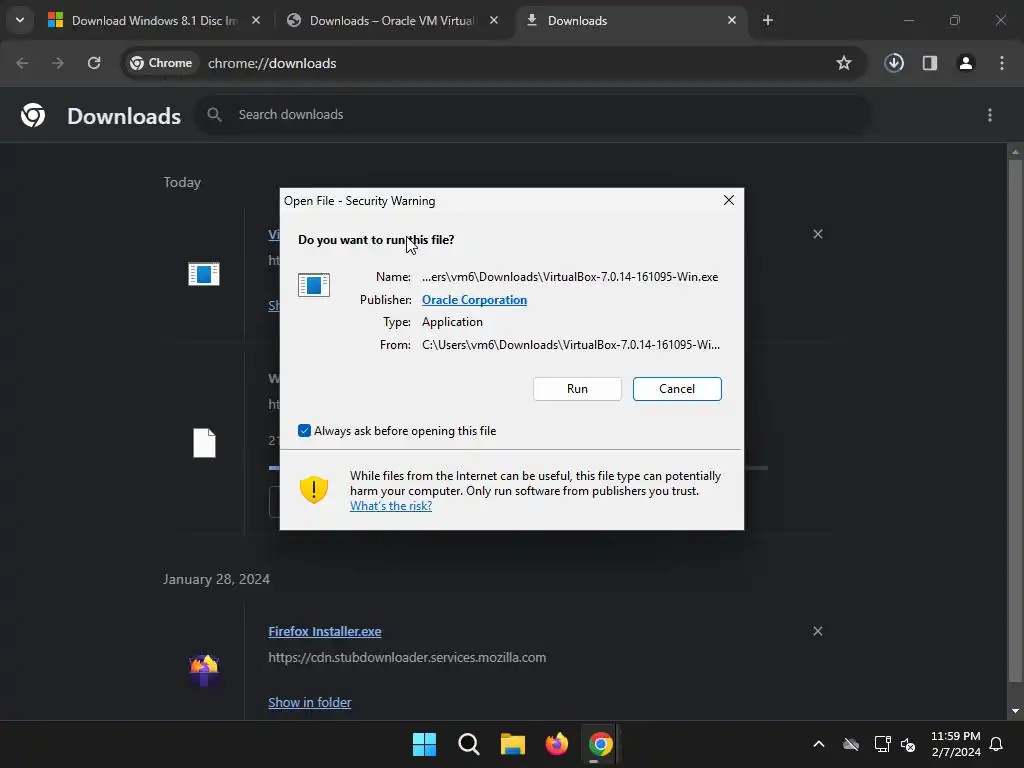Open File Explorer from the taskbar
This screenshot has width=1024, height=768.
[x=513, y=744]
